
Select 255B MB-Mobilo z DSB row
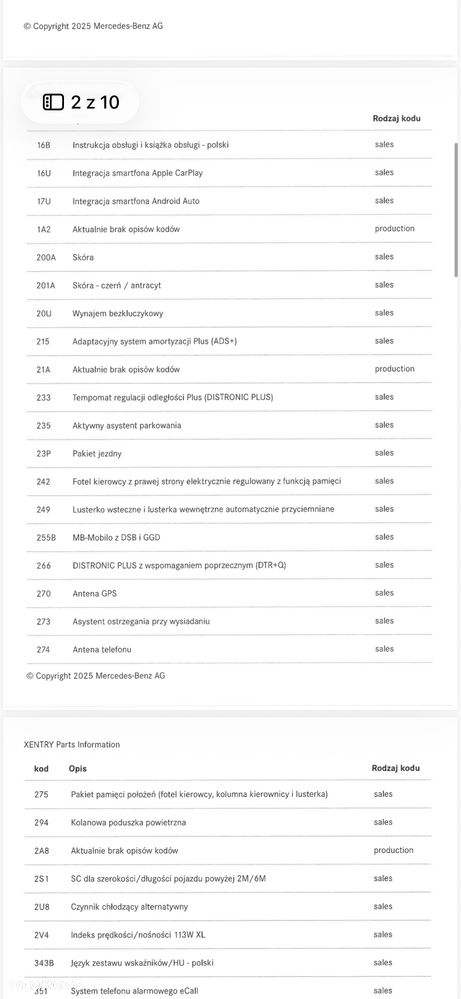point(229,537)
